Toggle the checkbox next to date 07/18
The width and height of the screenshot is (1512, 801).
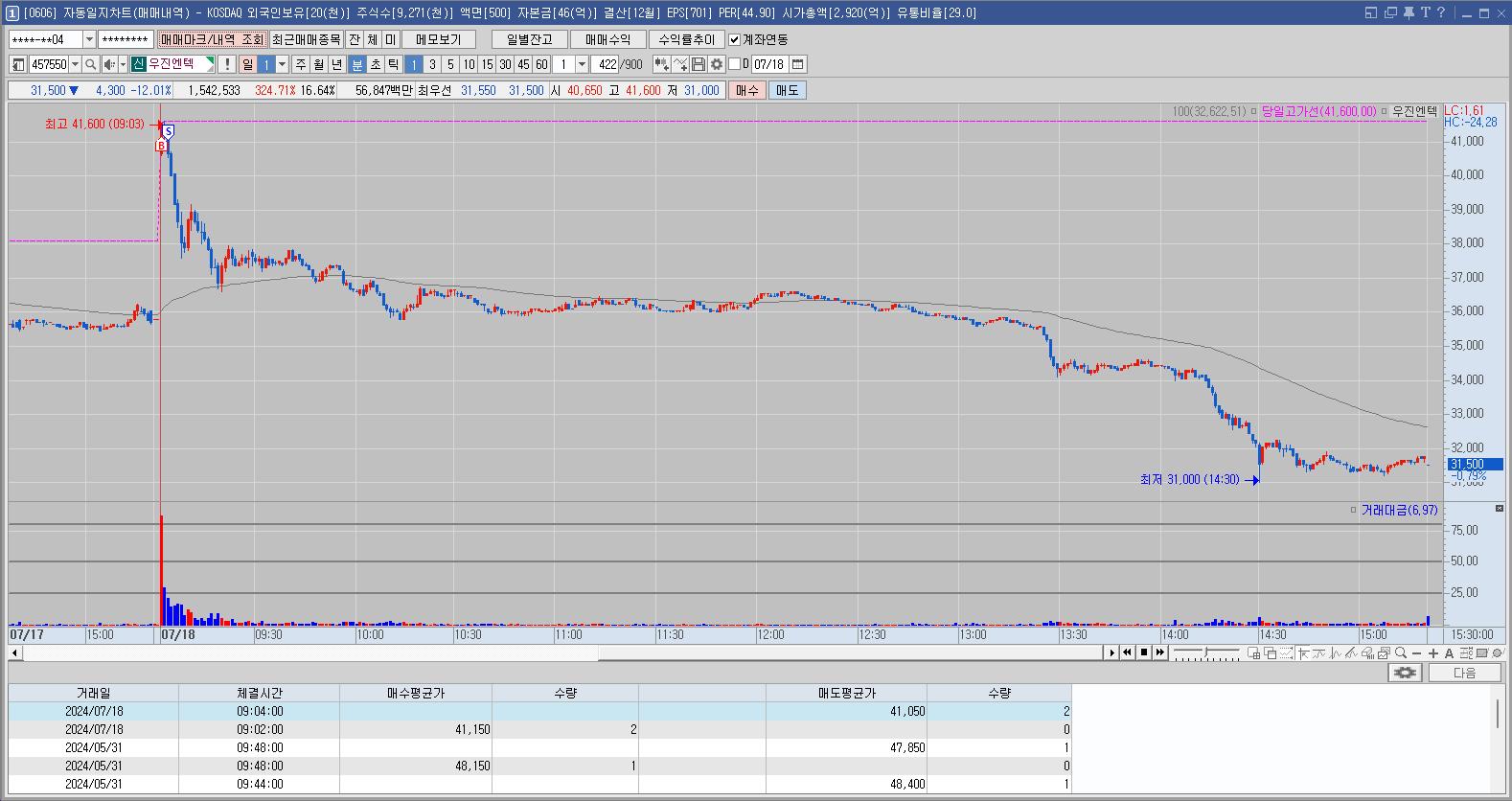[x=735, y=64]
